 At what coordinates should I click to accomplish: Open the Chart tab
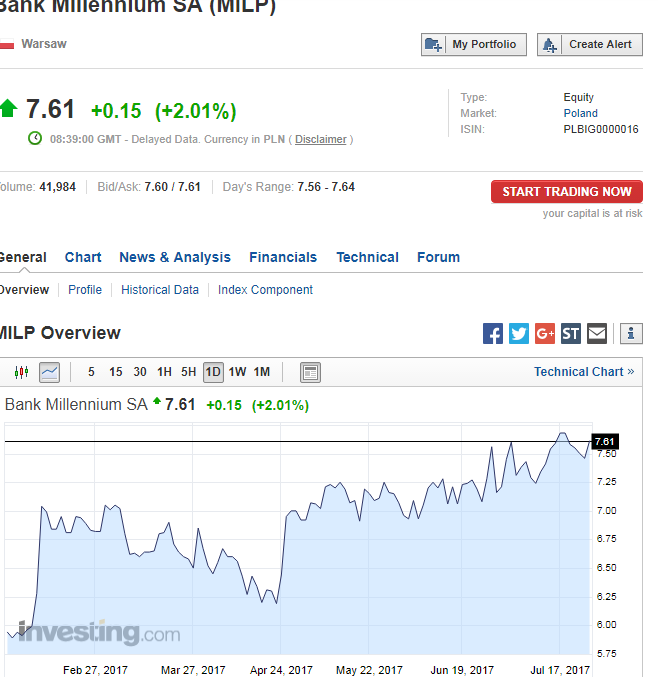tap(83, 257)
